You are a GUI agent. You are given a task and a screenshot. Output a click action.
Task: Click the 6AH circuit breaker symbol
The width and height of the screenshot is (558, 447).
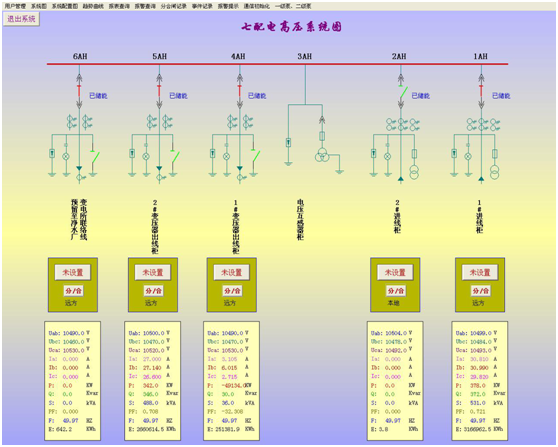click(79, 91)
